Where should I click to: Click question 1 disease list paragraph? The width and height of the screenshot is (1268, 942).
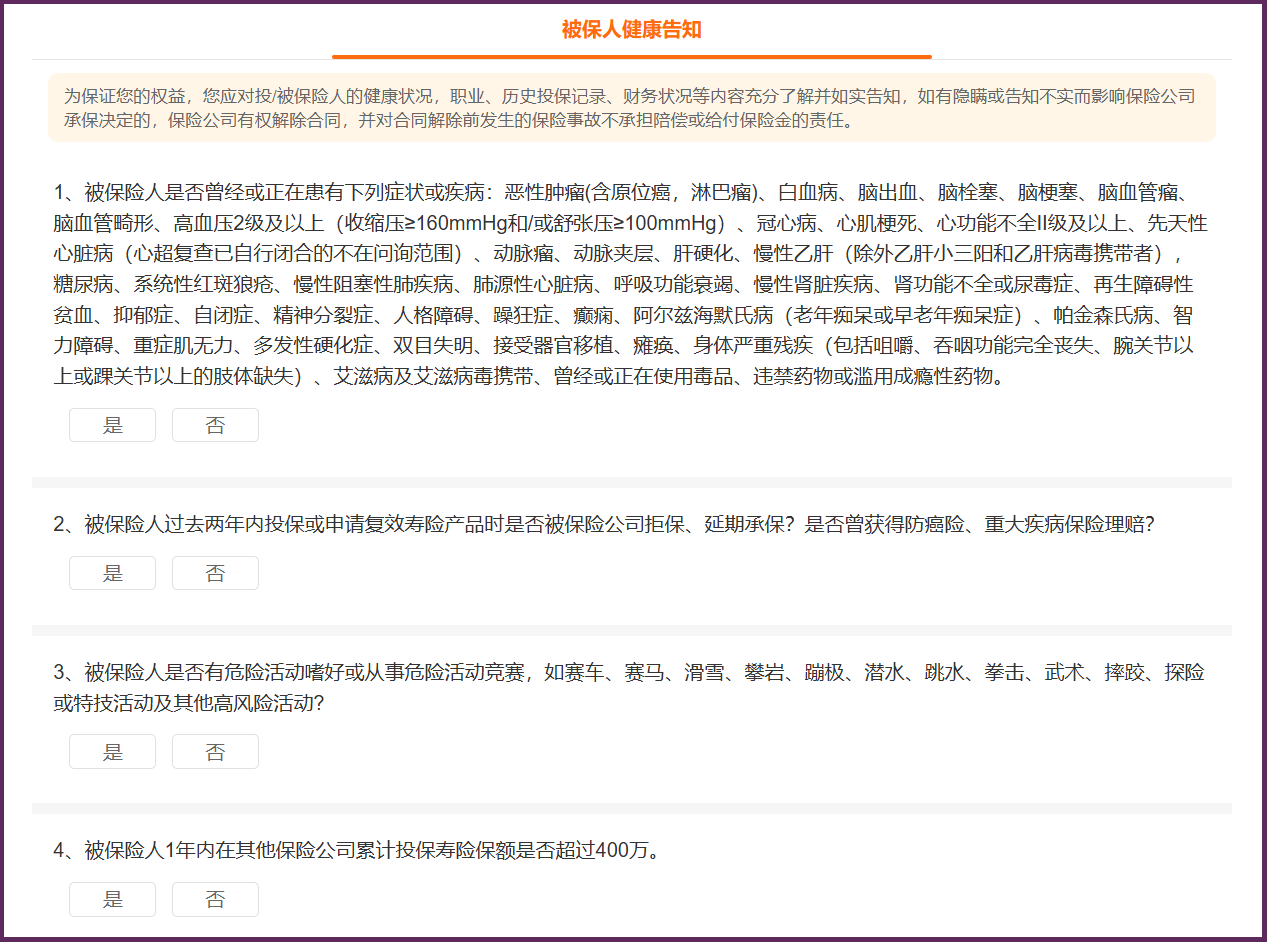tap(631, 284)
